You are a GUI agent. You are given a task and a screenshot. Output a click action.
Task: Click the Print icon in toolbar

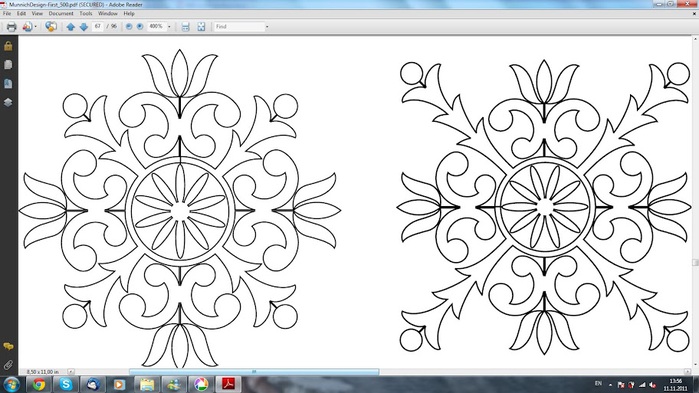click(11, 27)
